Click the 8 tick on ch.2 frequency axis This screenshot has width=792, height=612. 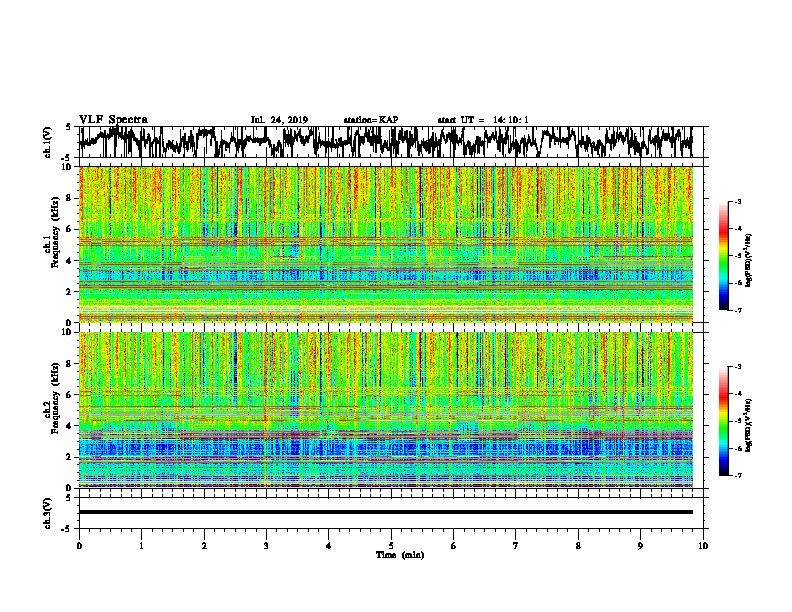[69, 364]
